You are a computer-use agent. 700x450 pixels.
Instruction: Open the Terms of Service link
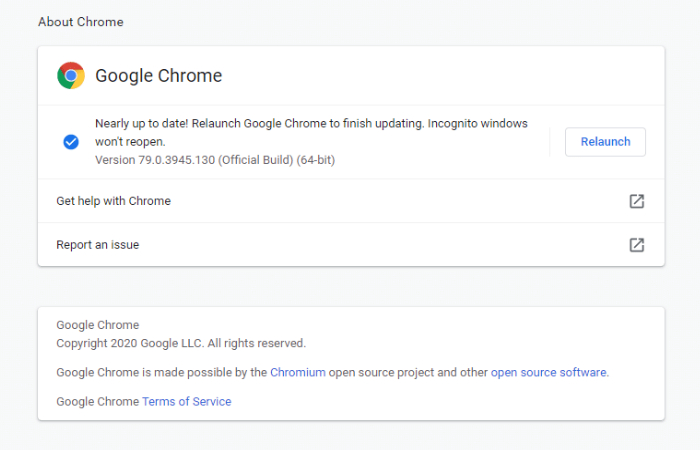(187, 401)
